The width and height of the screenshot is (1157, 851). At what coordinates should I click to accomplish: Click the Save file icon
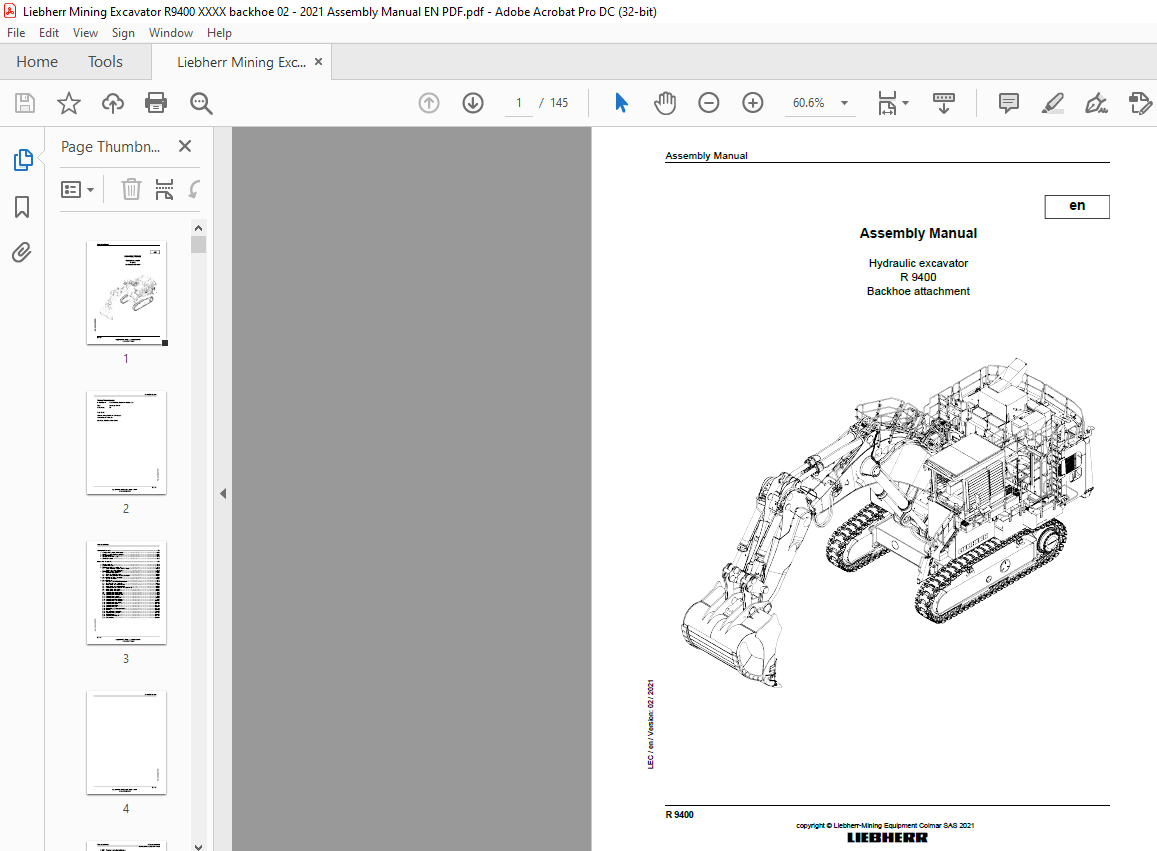tap(25, 103)
